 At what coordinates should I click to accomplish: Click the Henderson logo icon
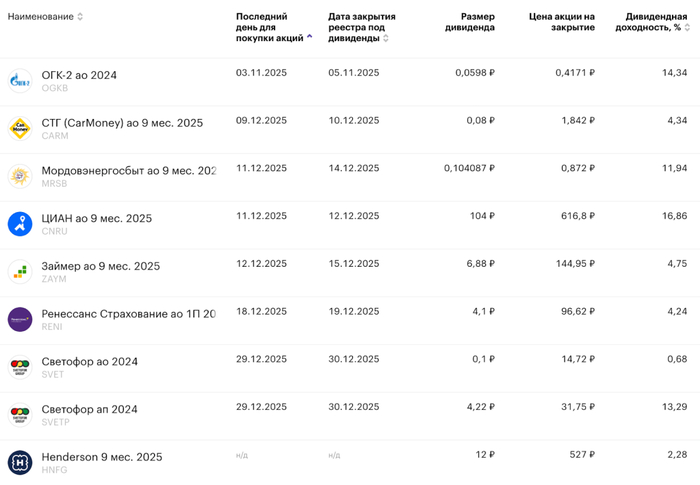20,462
